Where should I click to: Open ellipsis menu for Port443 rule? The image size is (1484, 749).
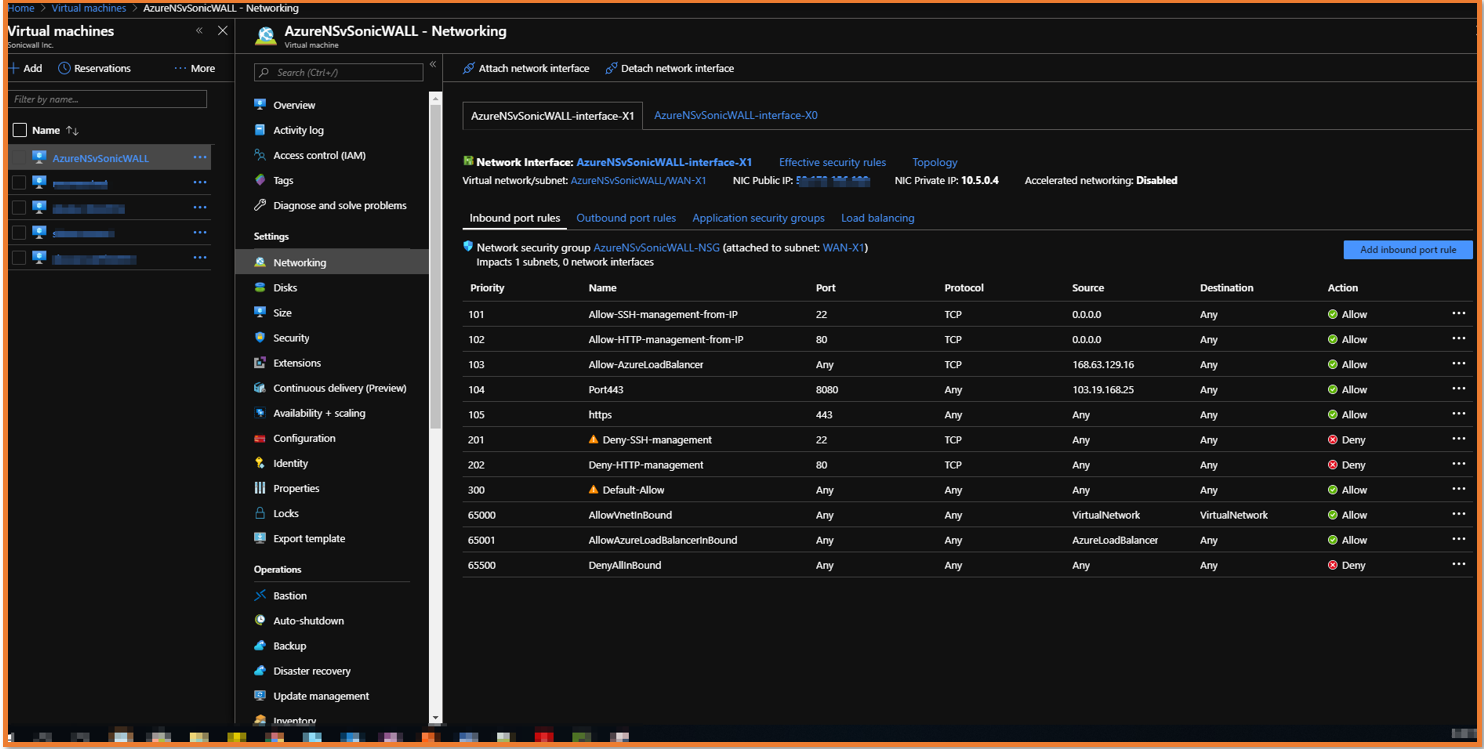pyautogui.click(x=1458, y=389)
